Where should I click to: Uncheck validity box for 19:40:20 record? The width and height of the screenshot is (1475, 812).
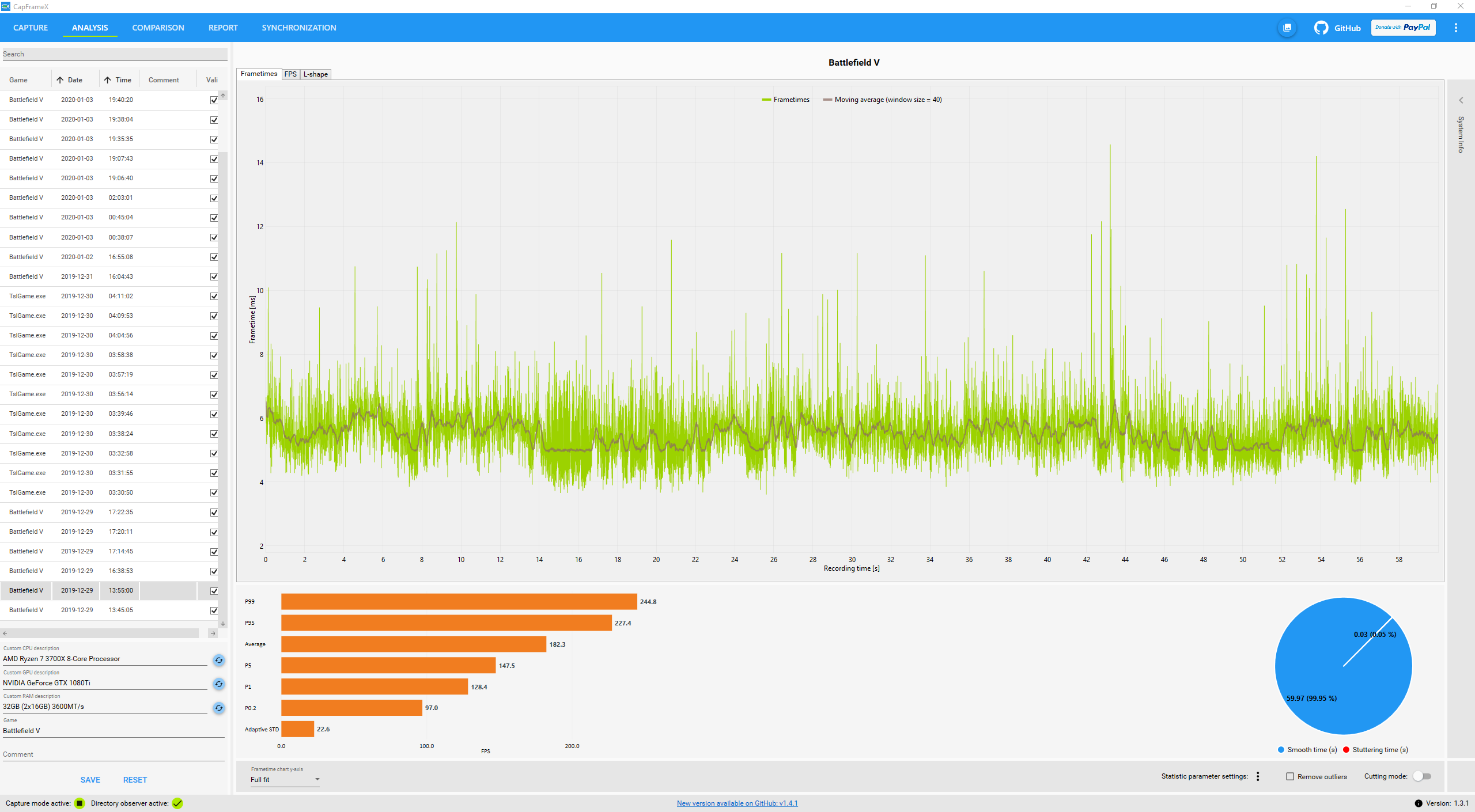point(214,100)
